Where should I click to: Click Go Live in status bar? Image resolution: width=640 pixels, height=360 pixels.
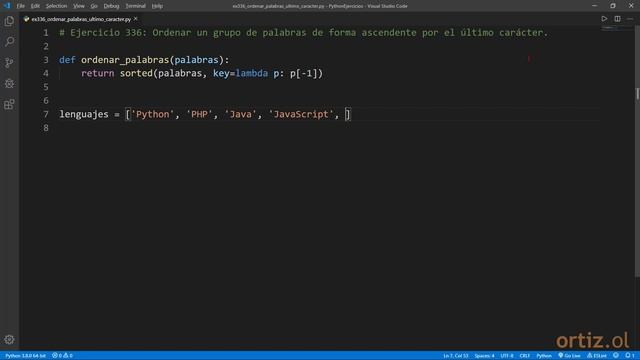(x=569, y=356)
